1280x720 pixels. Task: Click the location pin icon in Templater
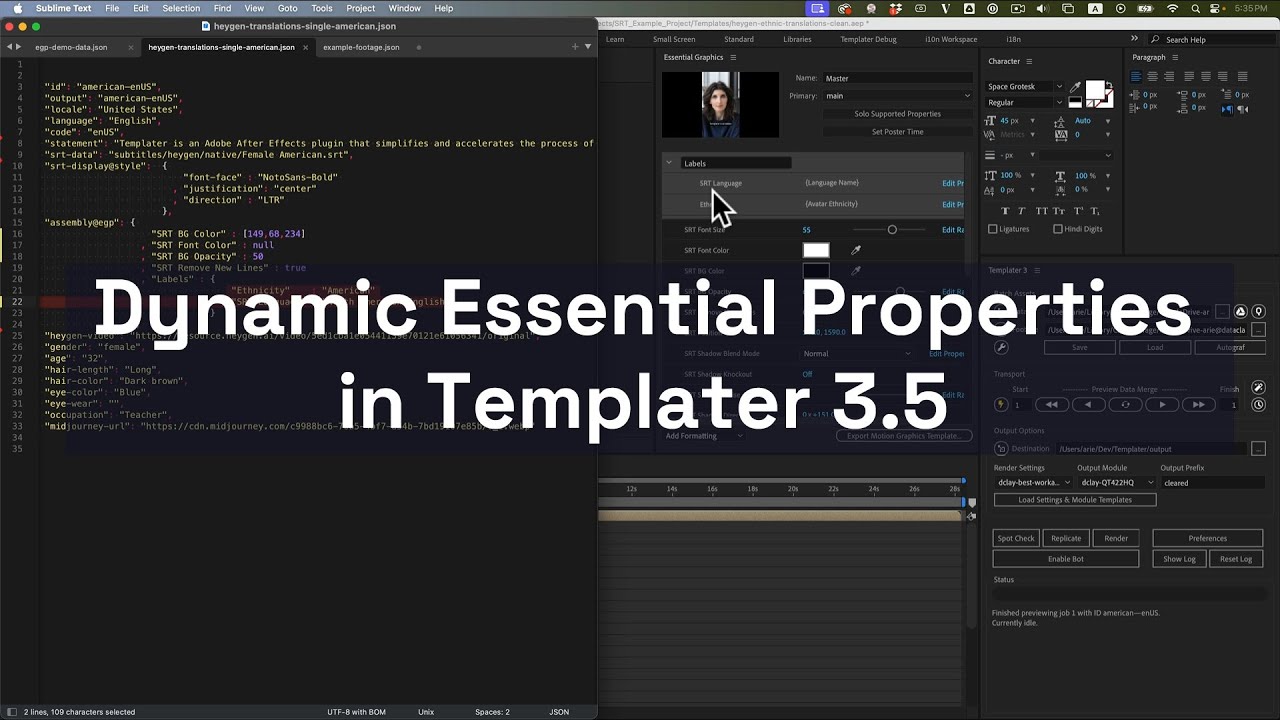[1257, 312]
